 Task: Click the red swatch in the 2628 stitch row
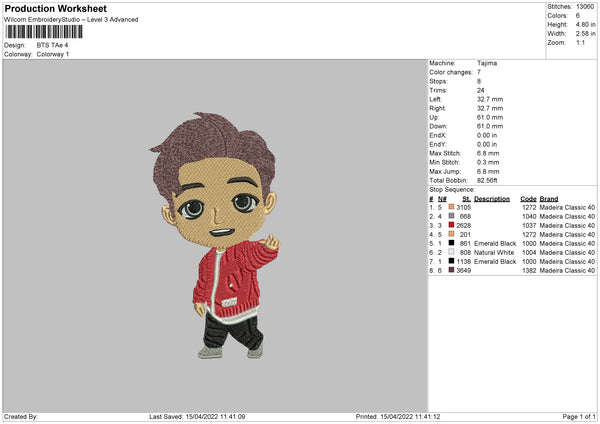452,225
